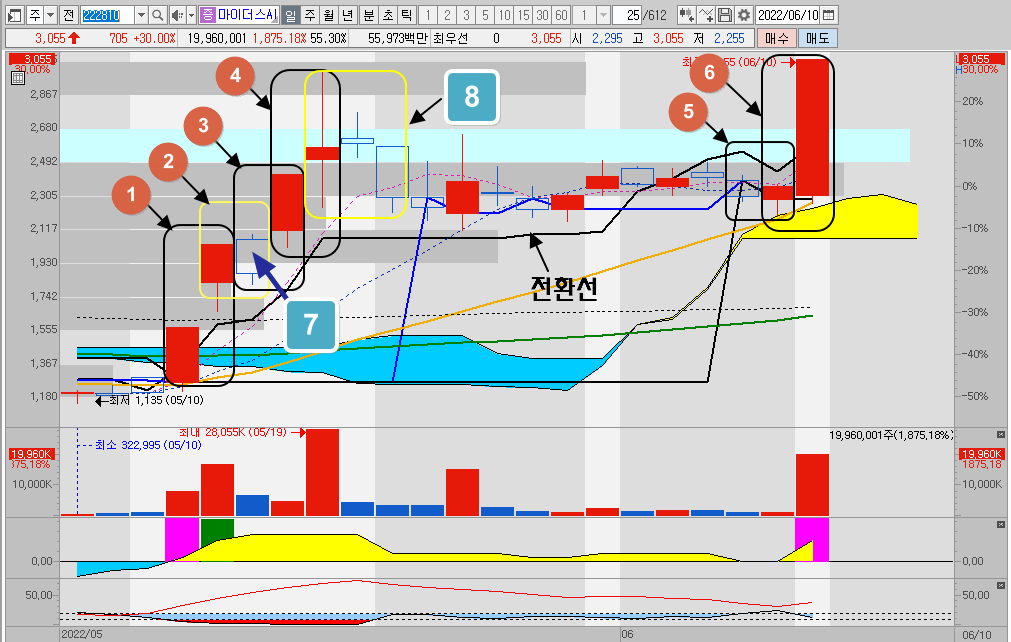Click the 최소 322,995 (05/10) label

(148, 445)
